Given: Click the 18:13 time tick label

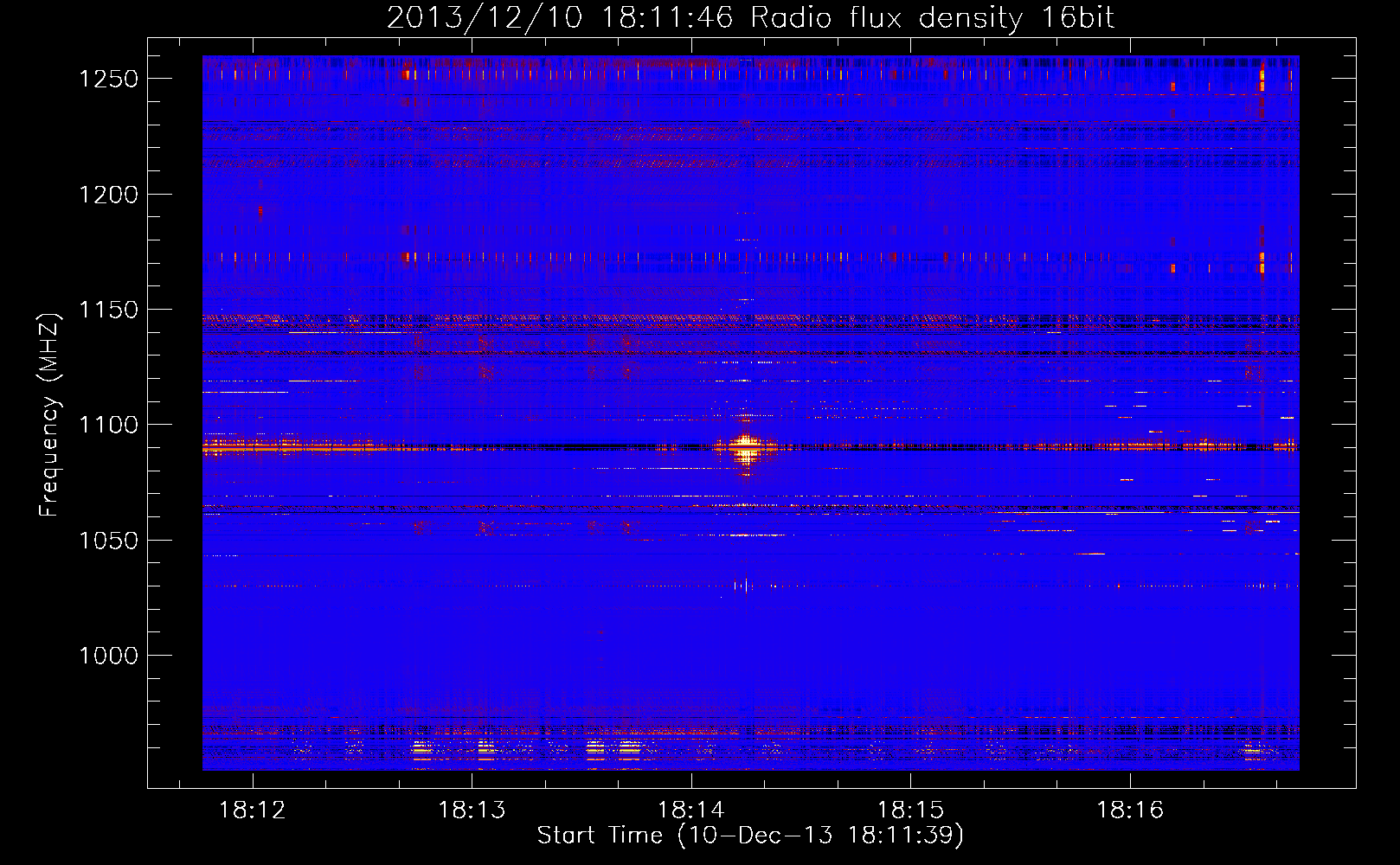Looking at the screenshot, I should [x=472, y=811].
